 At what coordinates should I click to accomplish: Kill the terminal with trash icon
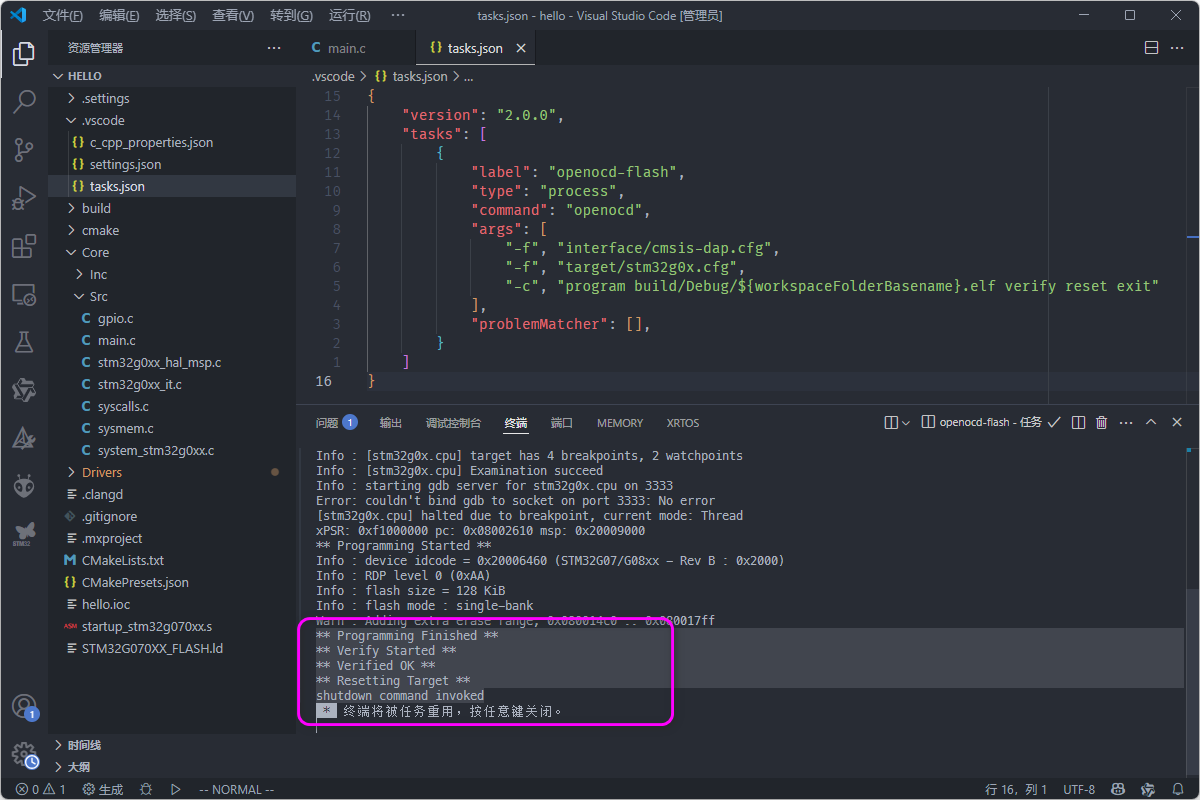click(x=1102, y=423)
